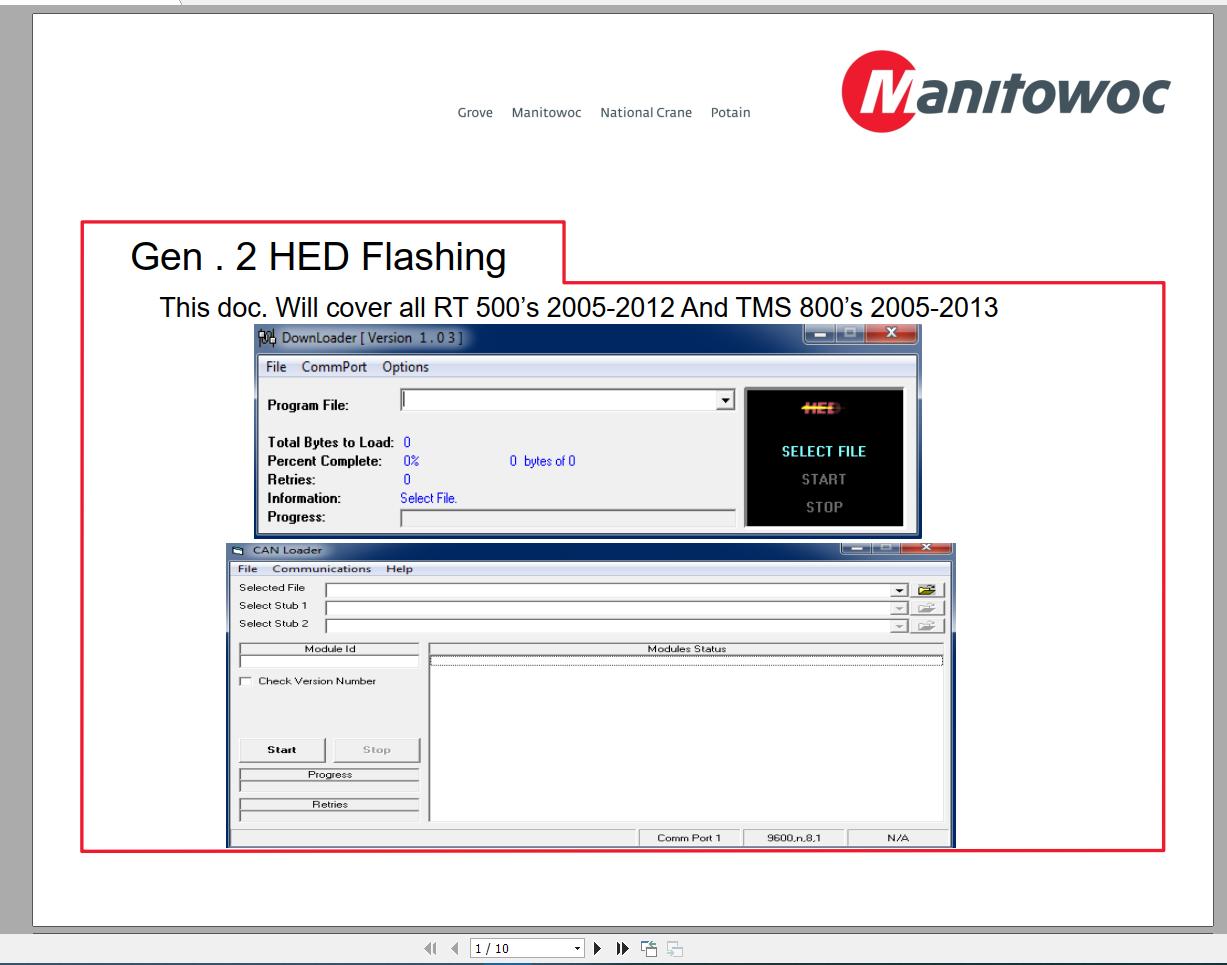This screenshot has height=965, width=1227.
Task: Click STOP in the HED panel
Action: [824, 507]
